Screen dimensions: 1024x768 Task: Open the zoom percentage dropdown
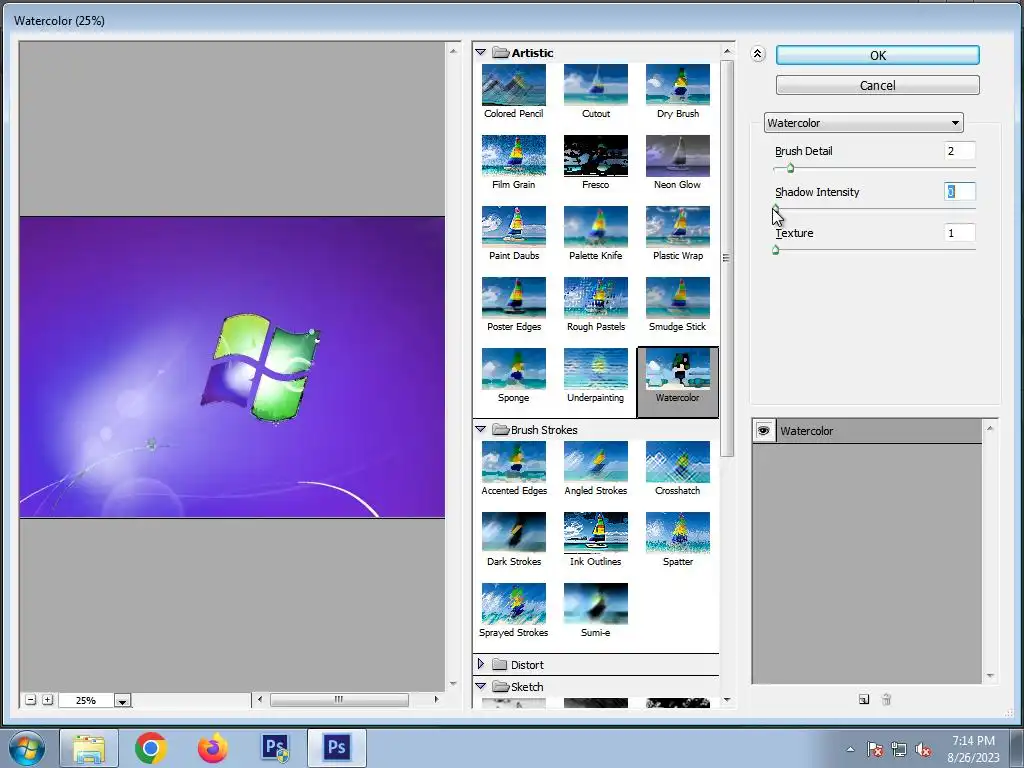tap(122, 700)
